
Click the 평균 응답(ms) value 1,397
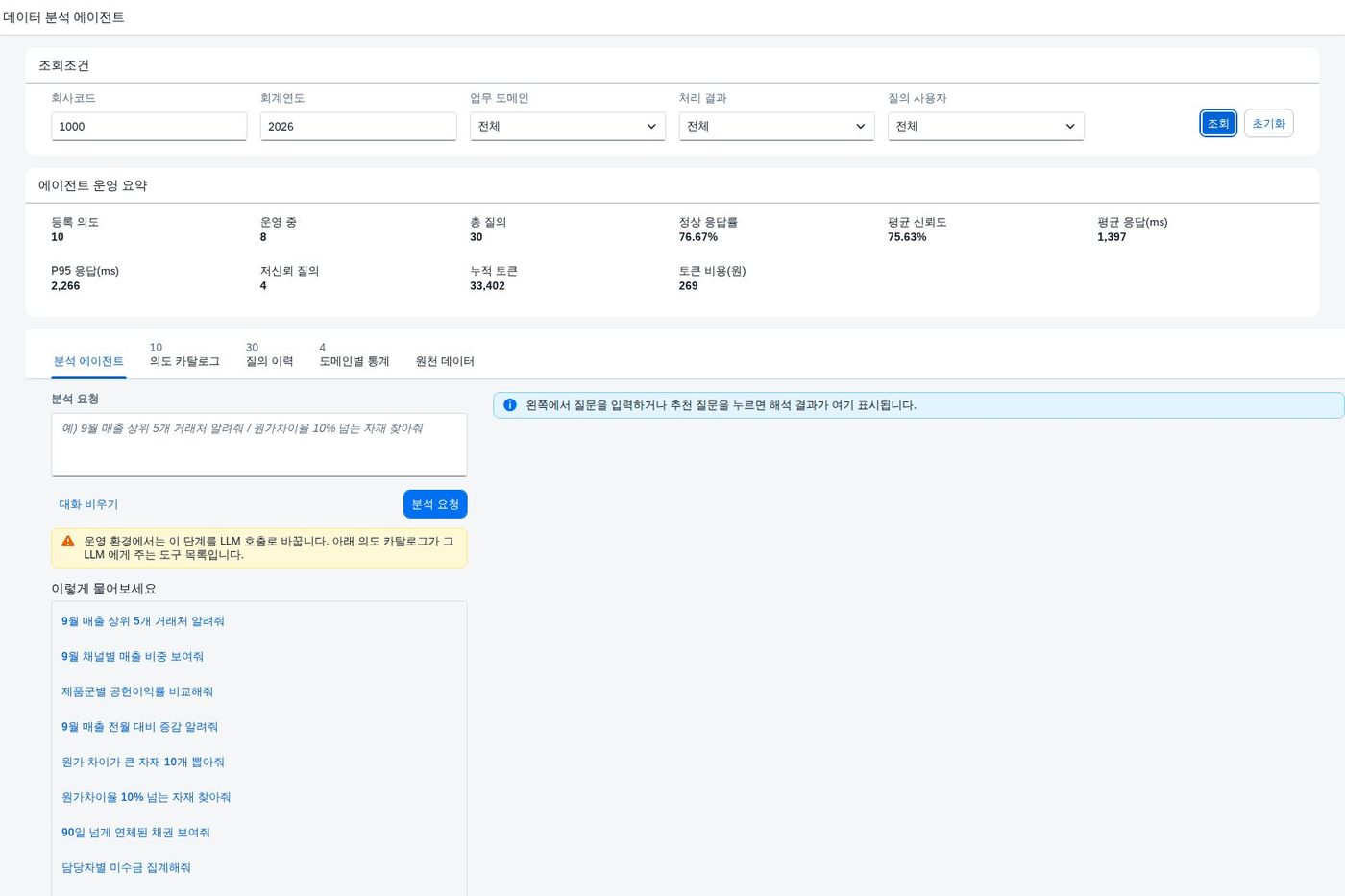click(1112, 237)
